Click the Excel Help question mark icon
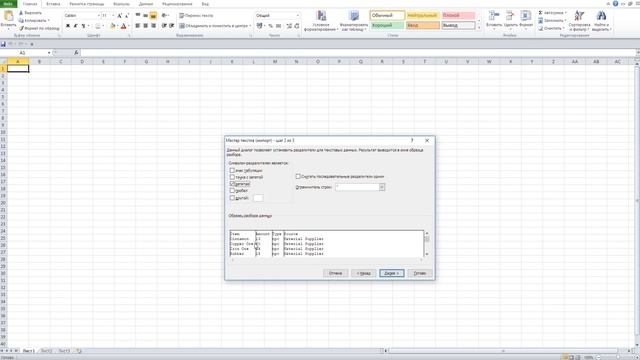This screenshot has width=640, height=360. pos(615,4)
